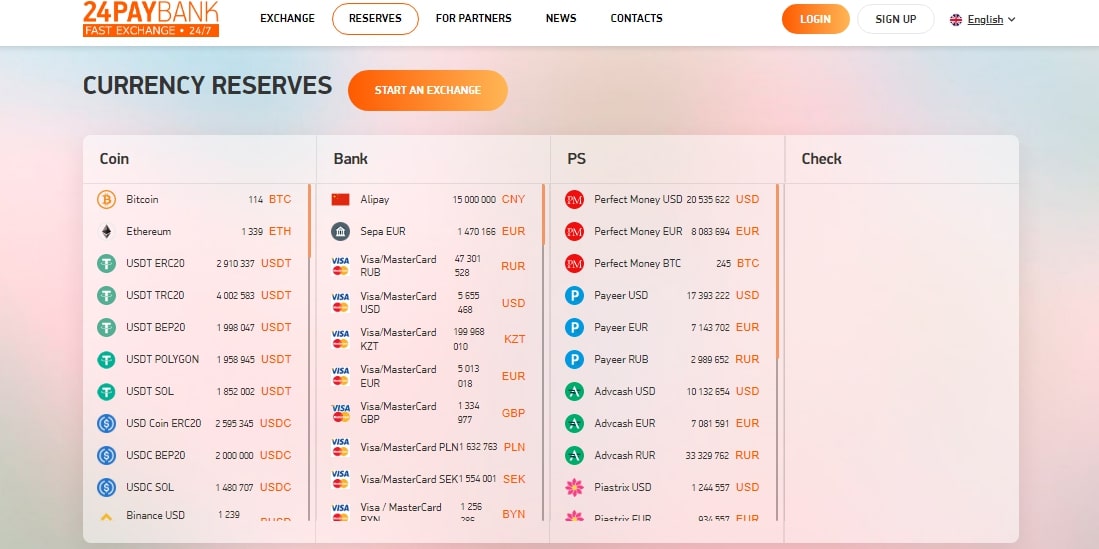Click the USDC BEP20 value 2 000 000

pyautogui.click(x=235, y=456)
